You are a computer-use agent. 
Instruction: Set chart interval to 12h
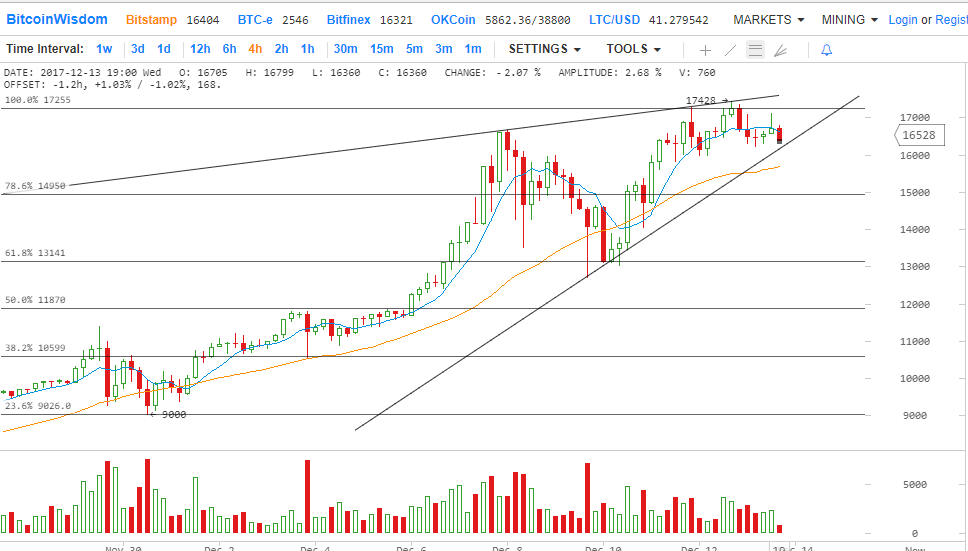point(200,49)
